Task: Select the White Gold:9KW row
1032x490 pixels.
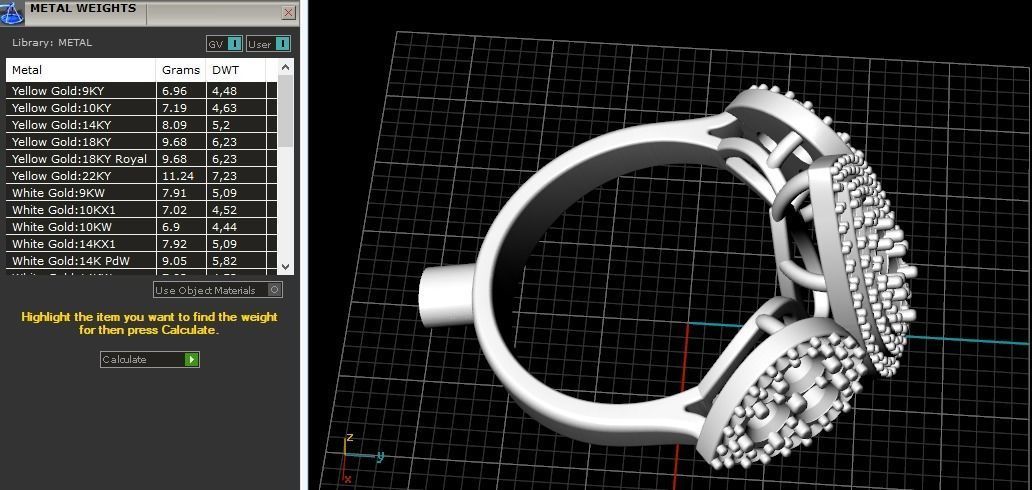Action: [x=142, y=193]
